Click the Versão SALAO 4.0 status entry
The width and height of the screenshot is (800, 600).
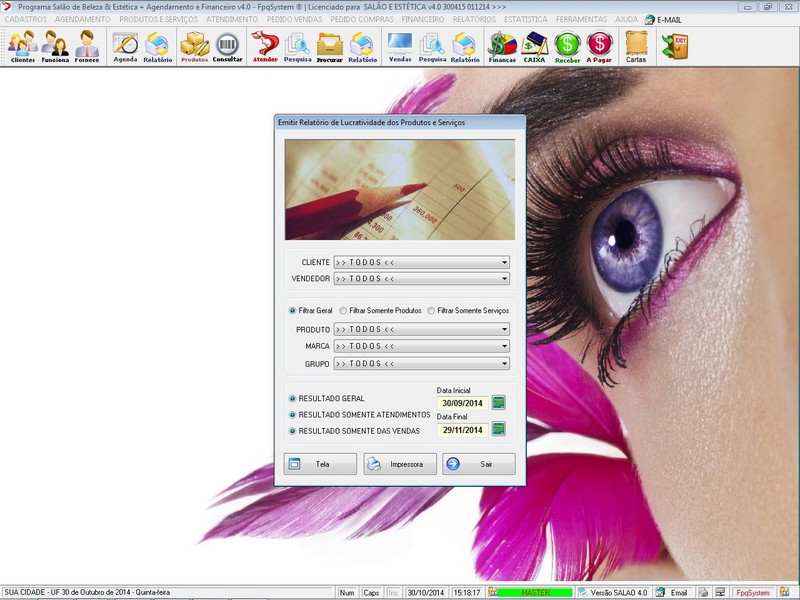(x=613, y=592)
